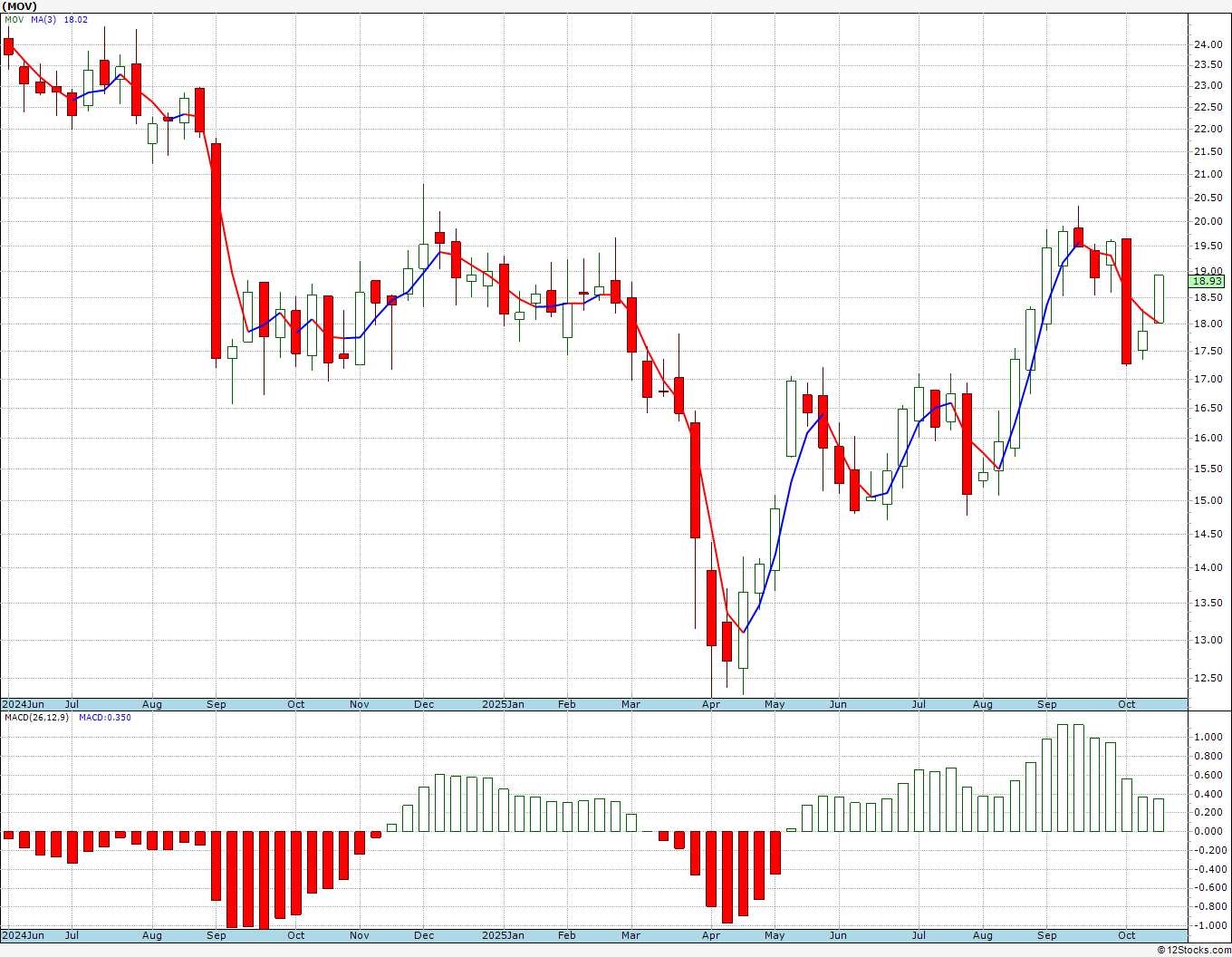Select Mar on the MACD panel date axis
Viewport: 1232px width, 957px height.
click(x=631, y=935)
